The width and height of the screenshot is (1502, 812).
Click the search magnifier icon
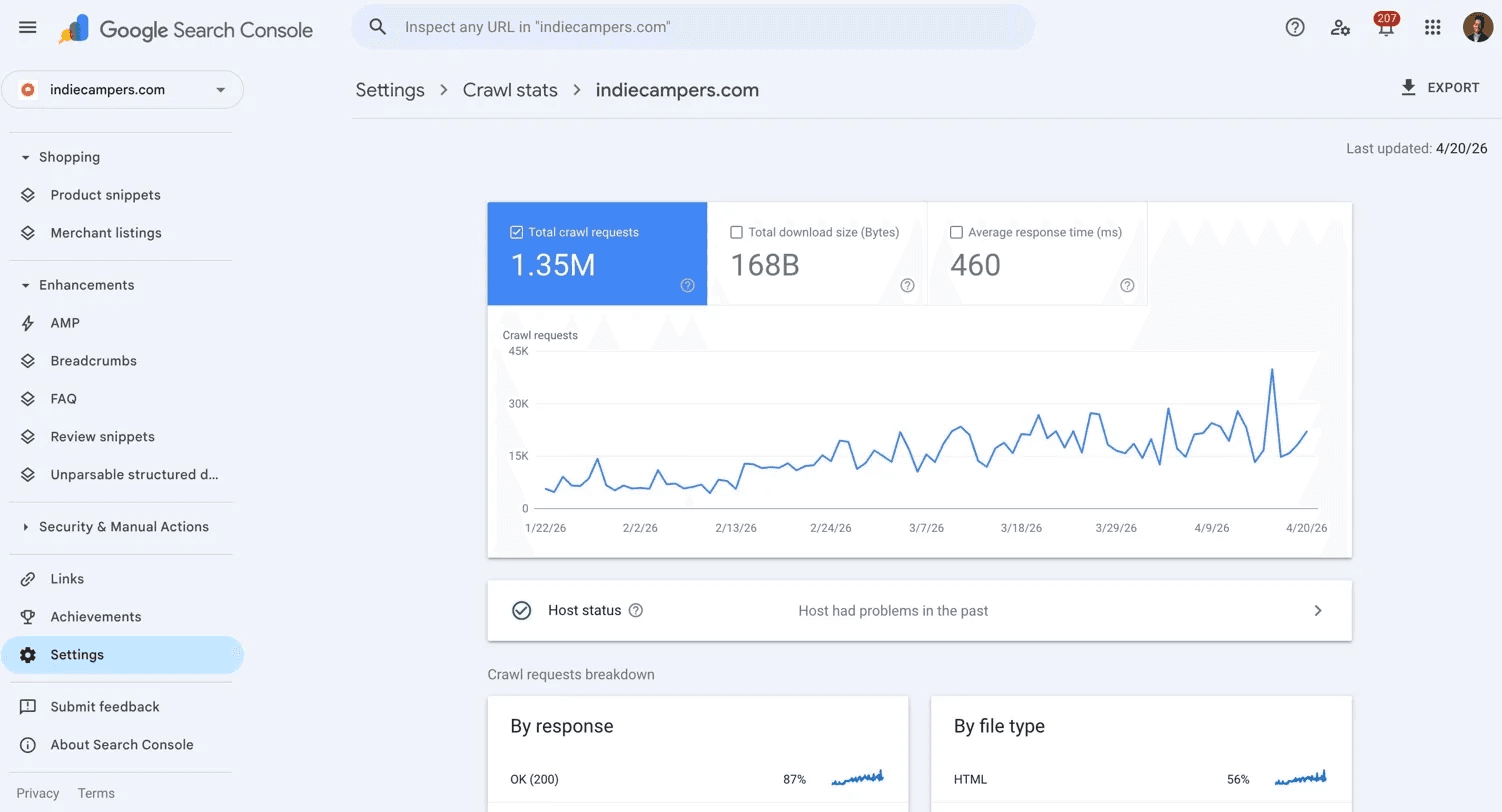pos(377,27)
